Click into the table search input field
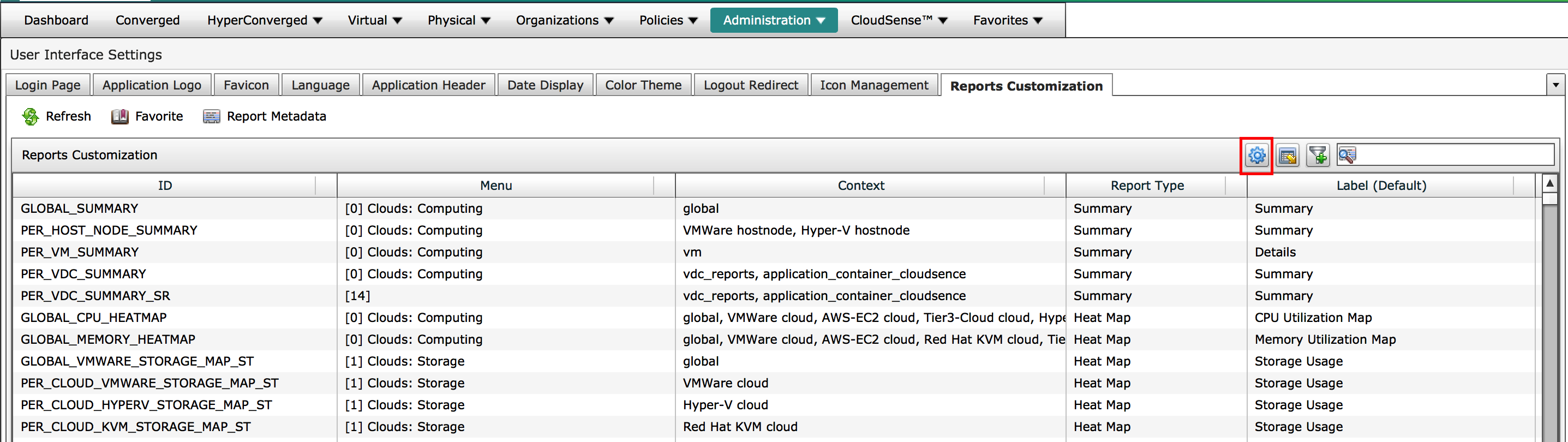The image size is (1568, 442). 1455,156
